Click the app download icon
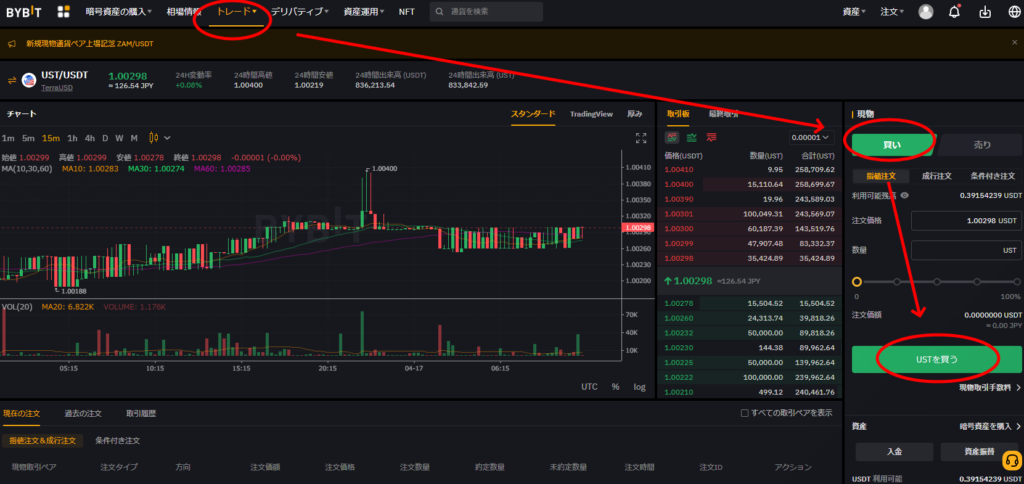This screenshot has height=484, width=1024. pos(985,12)
